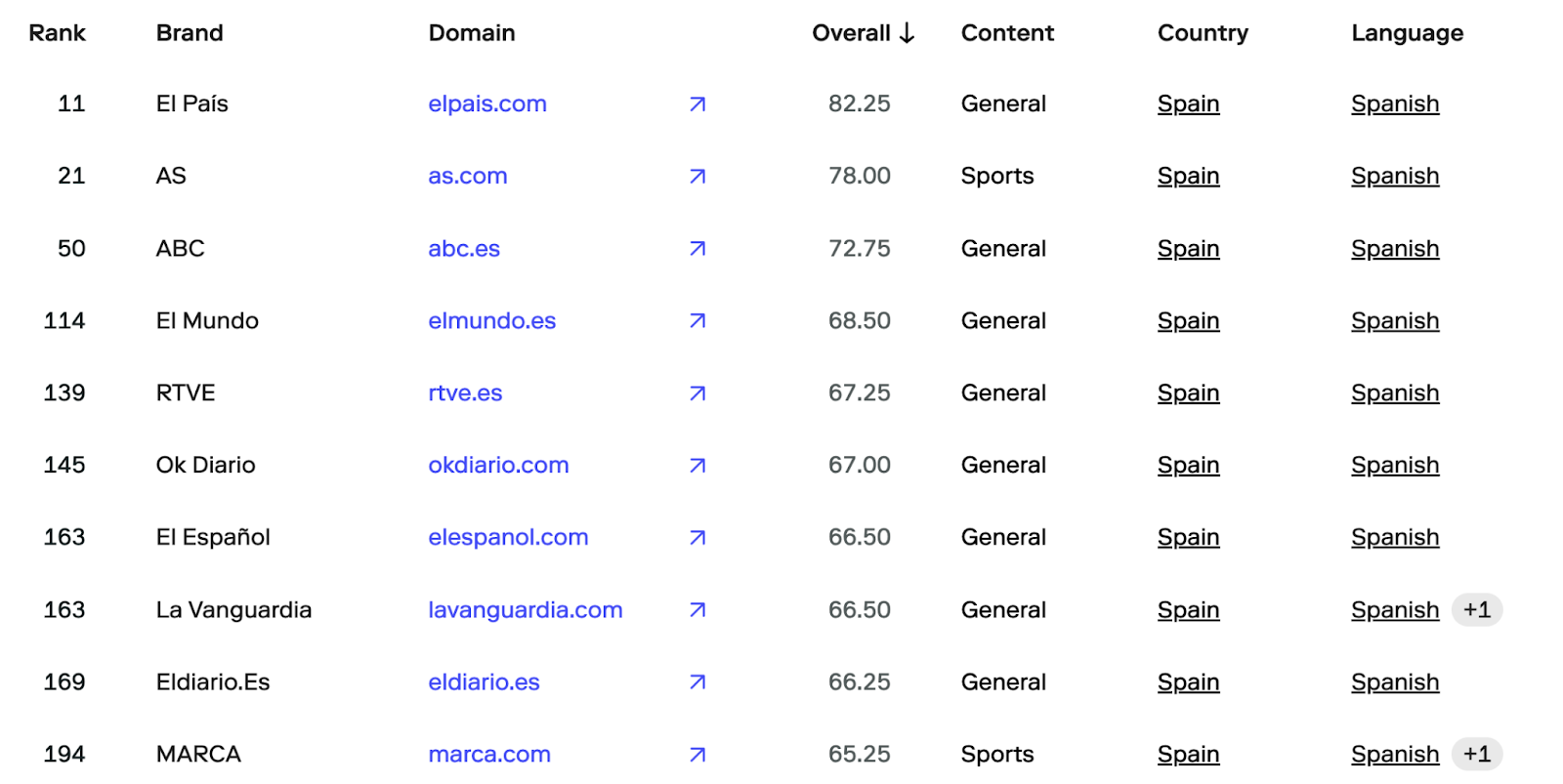Image resolution: width=1563 pixels, height=784 pixels.
Task: Click the arrow icon beside abc.es
Action: tap(697, 249)
